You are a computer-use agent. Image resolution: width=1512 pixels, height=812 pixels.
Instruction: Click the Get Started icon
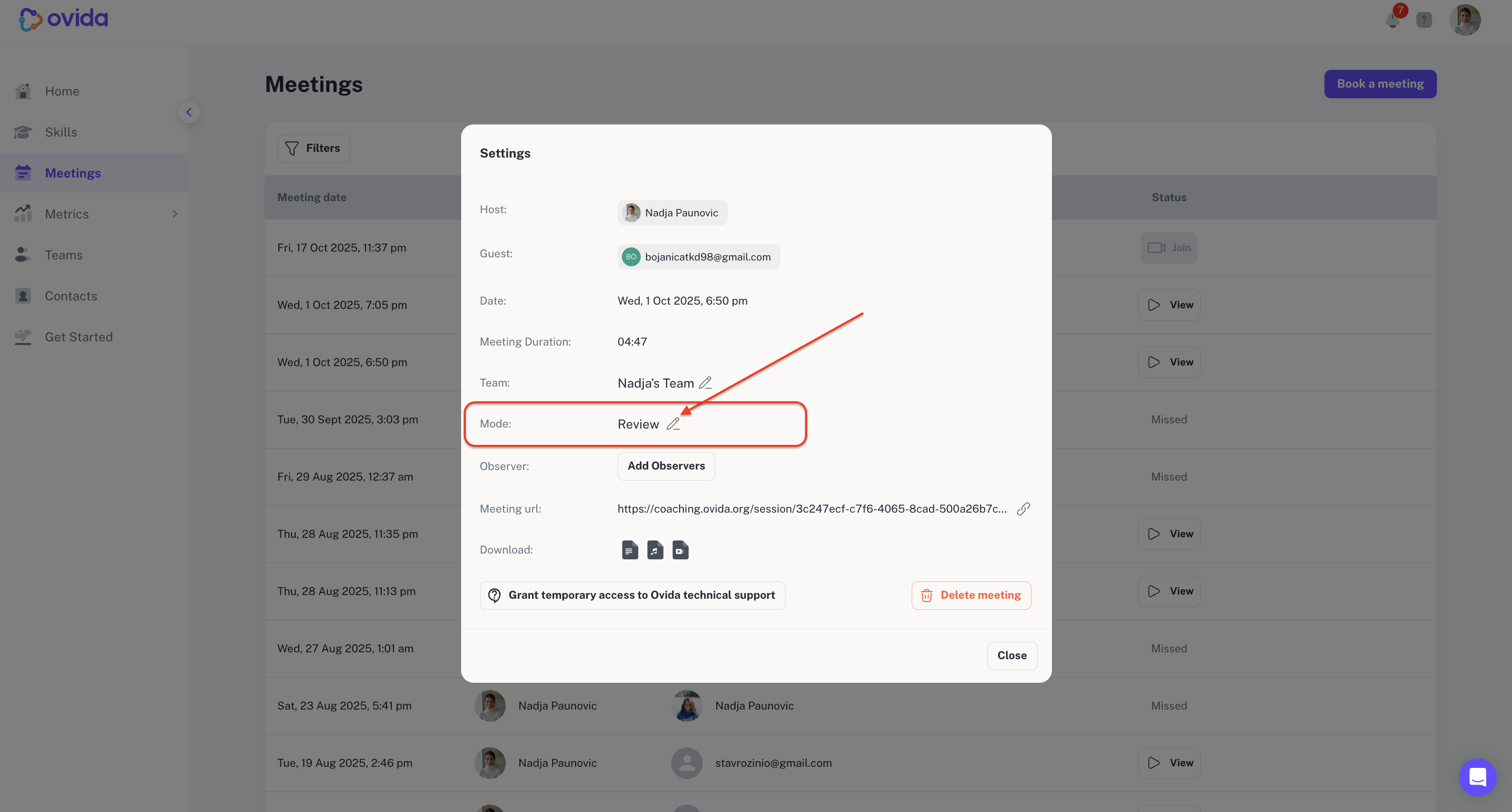coord(23,337)
